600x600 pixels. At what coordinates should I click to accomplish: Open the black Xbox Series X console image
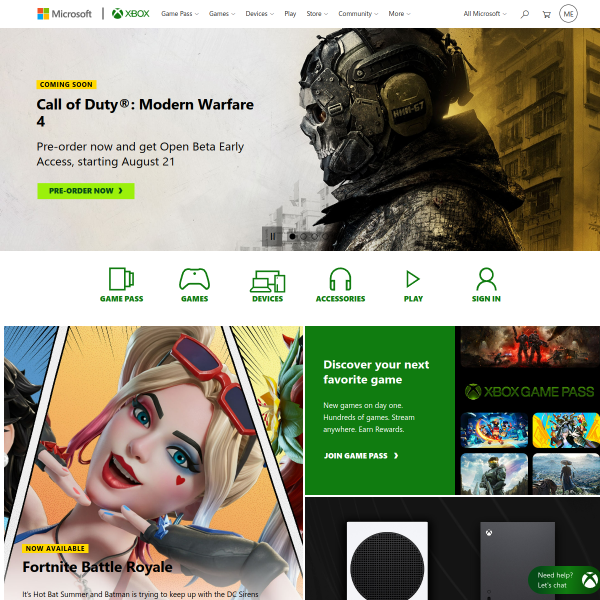coord(517,561)
